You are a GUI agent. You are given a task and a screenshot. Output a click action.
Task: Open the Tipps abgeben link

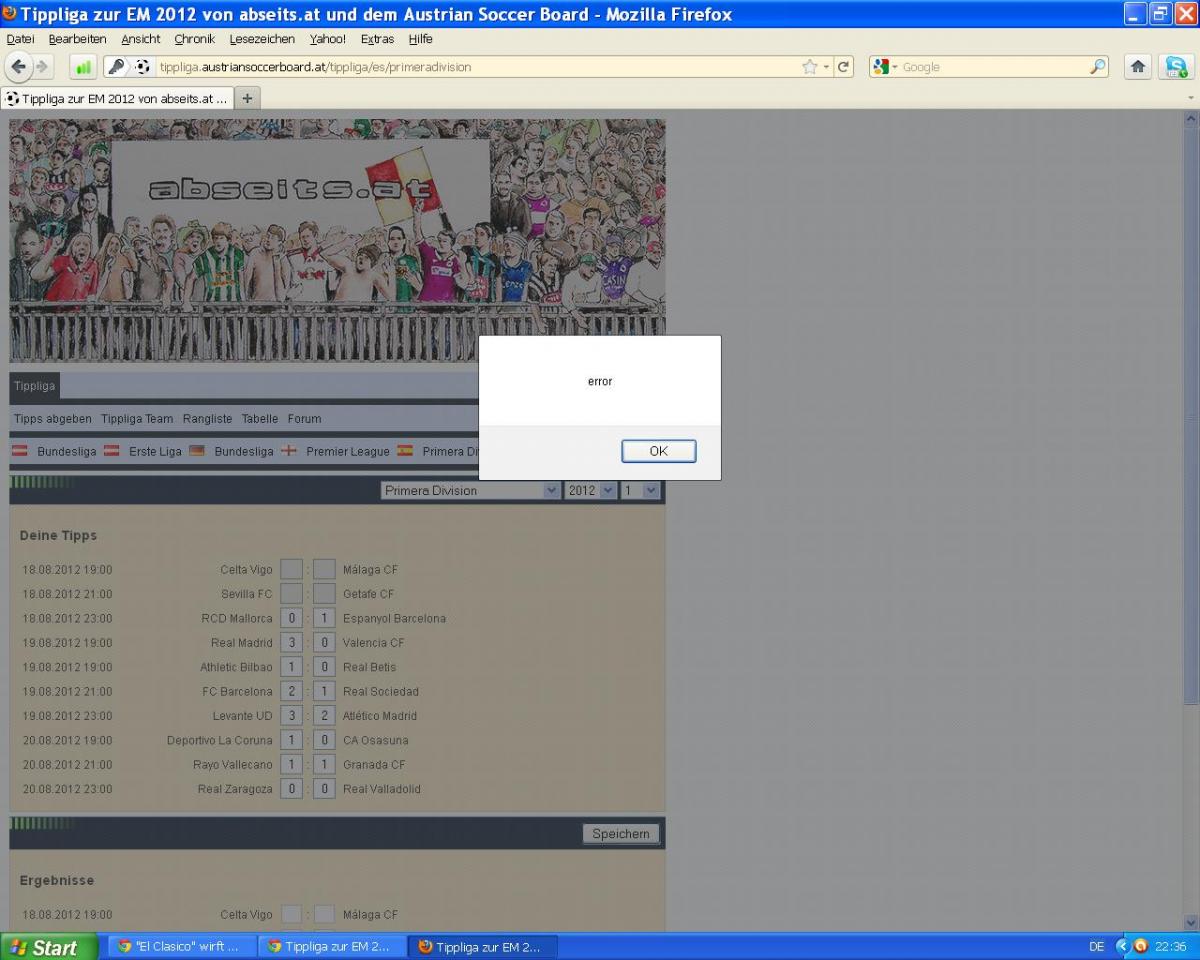pos(53,419)
